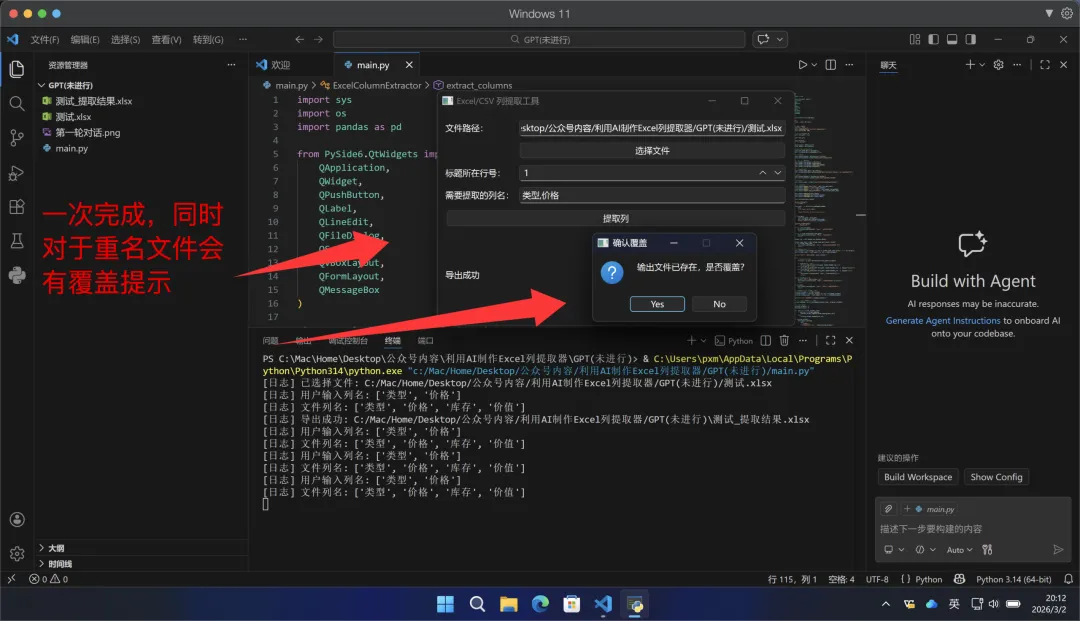Toggle the primary side bar
Screen dimensions: 1080x621
point(933,39)
